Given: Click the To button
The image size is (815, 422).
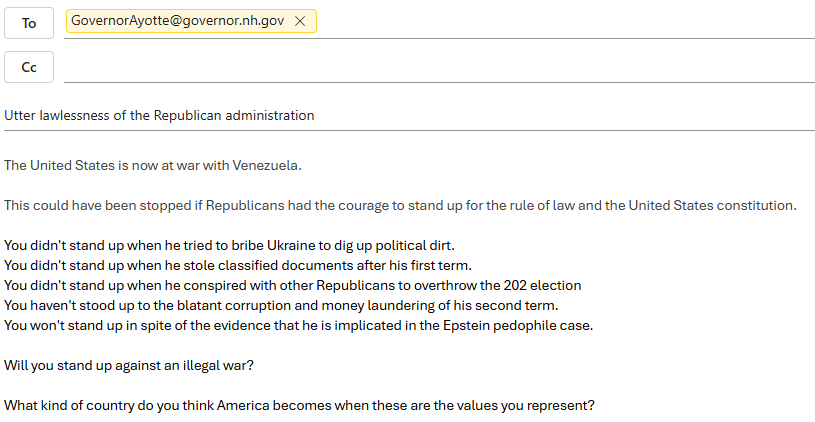Looking at the screenshot, I should pos(29,22).
